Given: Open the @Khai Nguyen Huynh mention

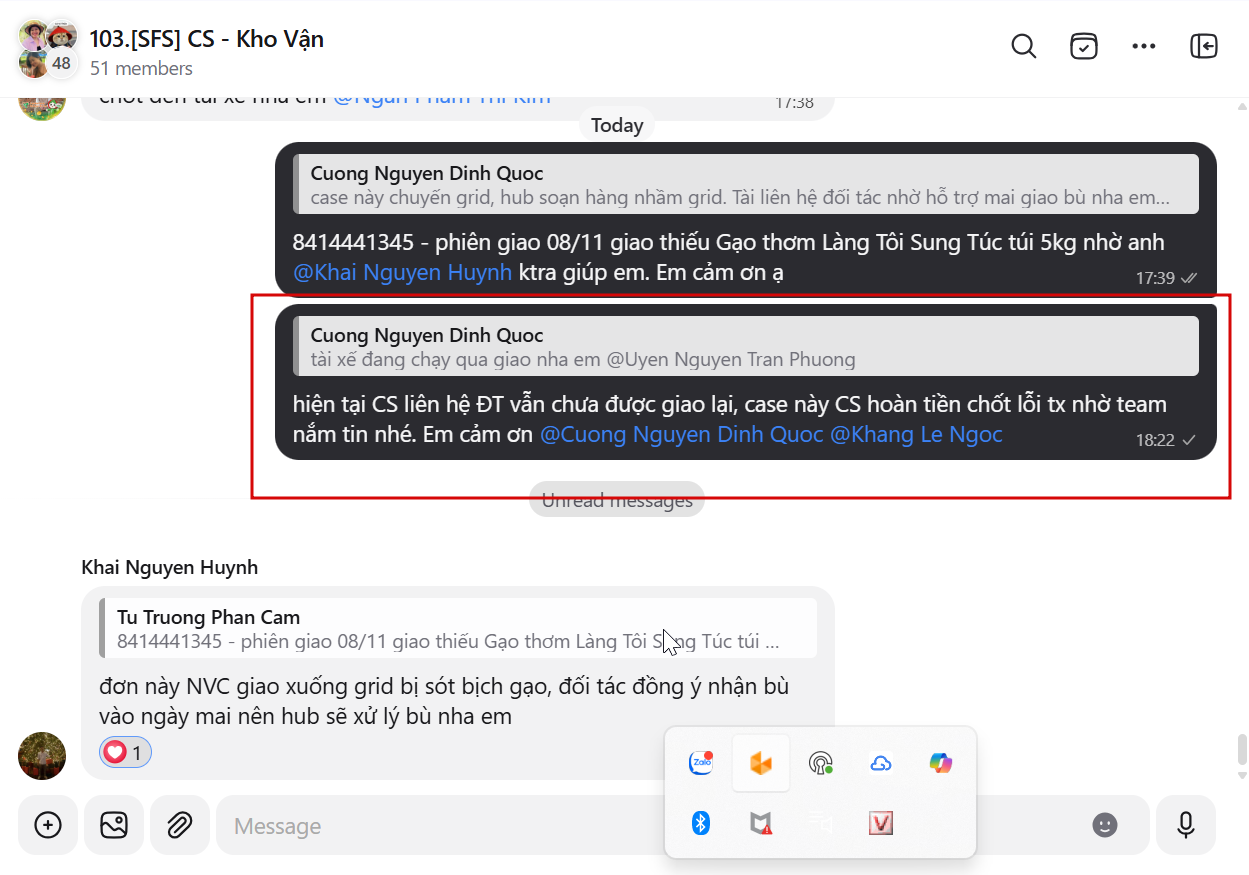Looking at the screenshot, I should click(x=402, y=272).
